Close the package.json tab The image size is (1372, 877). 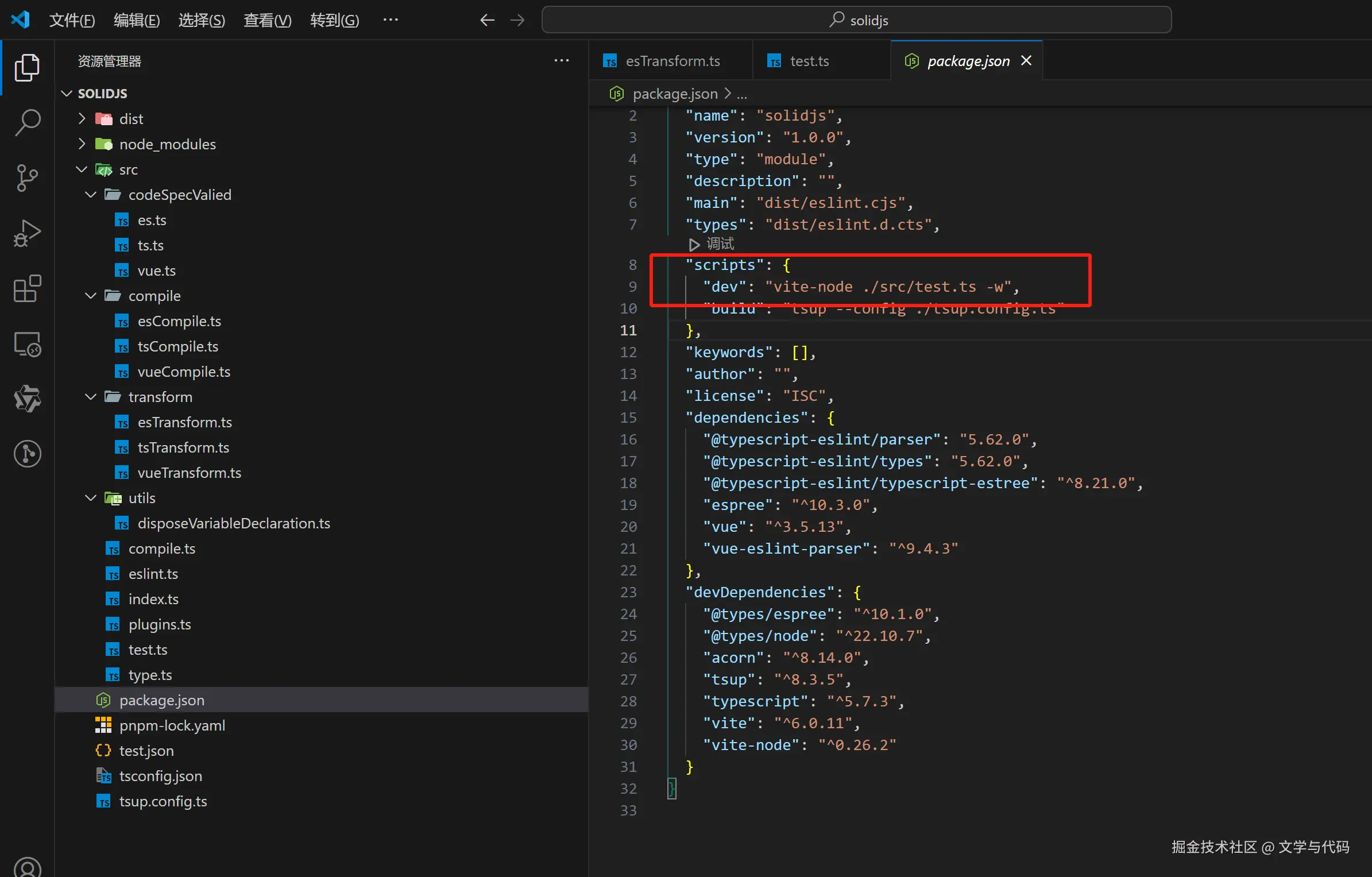[1026, 60]
